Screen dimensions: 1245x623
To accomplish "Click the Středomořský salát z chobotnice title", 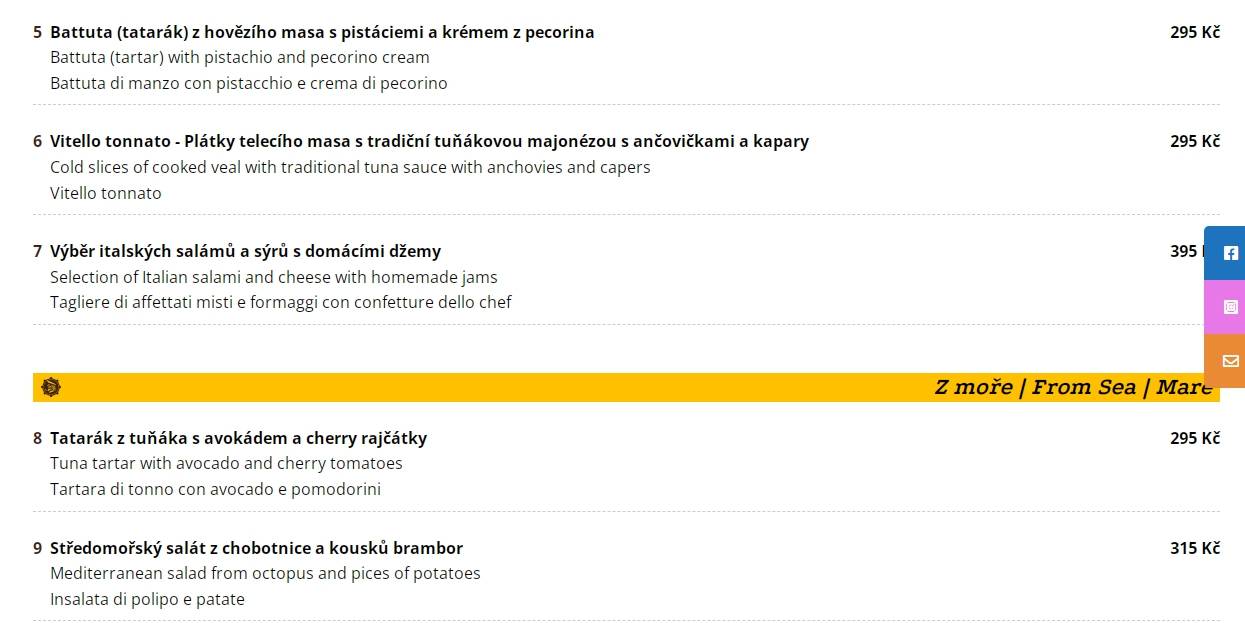I will click(x=256, y=548).
